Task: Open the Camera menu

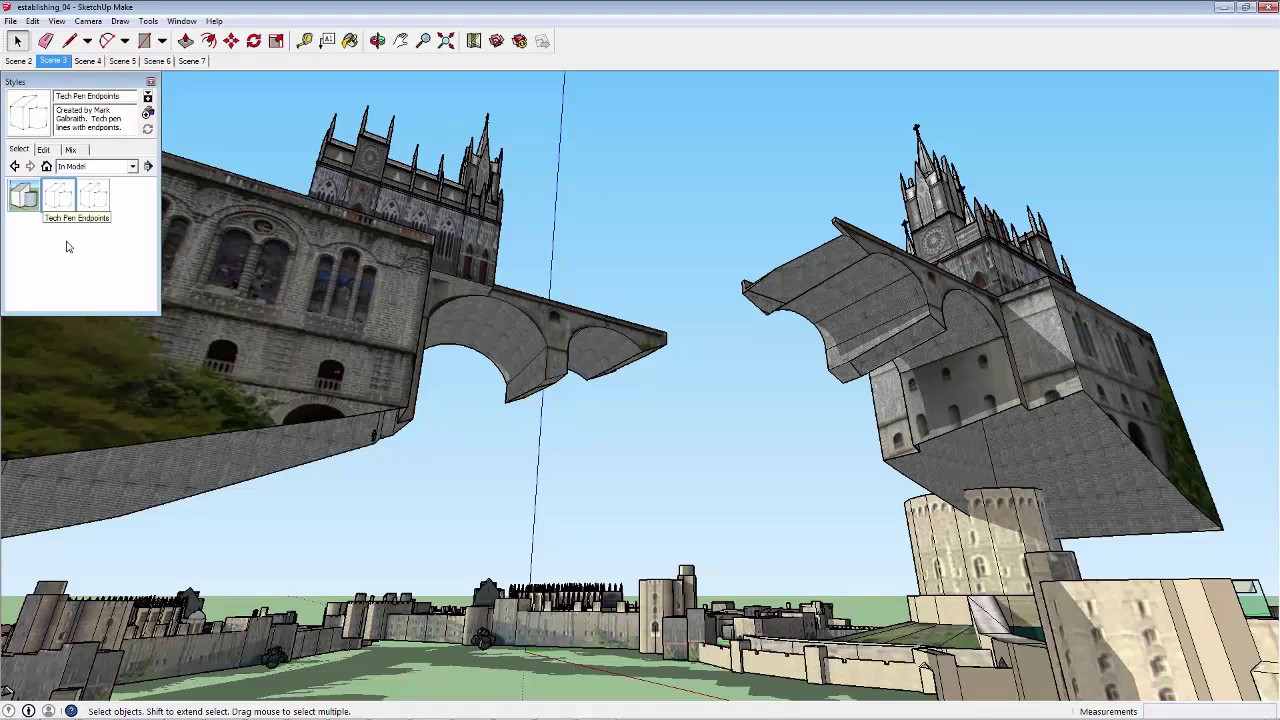Action: [88, 21]
